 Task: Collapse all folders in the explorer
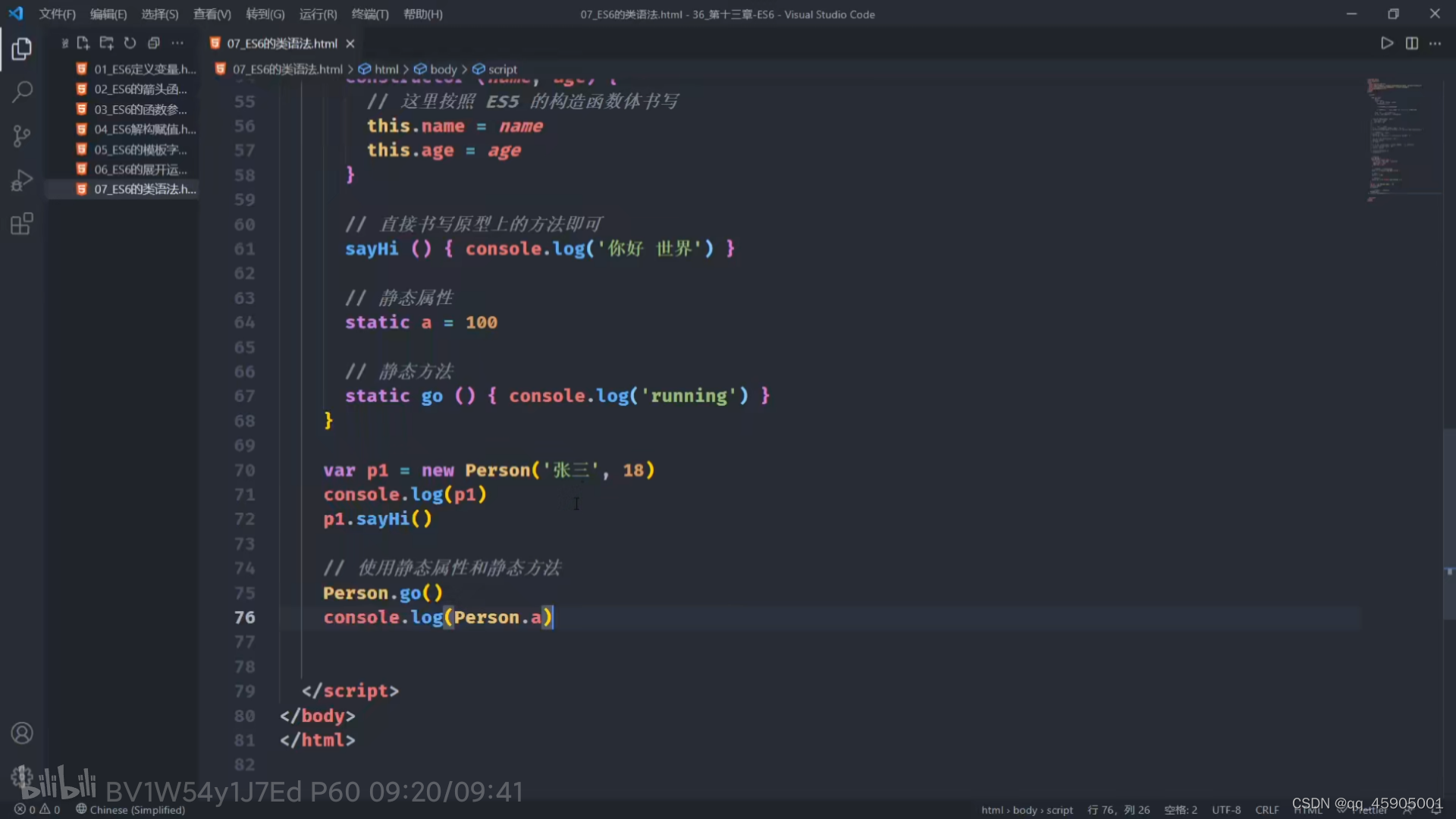point(154,43)
